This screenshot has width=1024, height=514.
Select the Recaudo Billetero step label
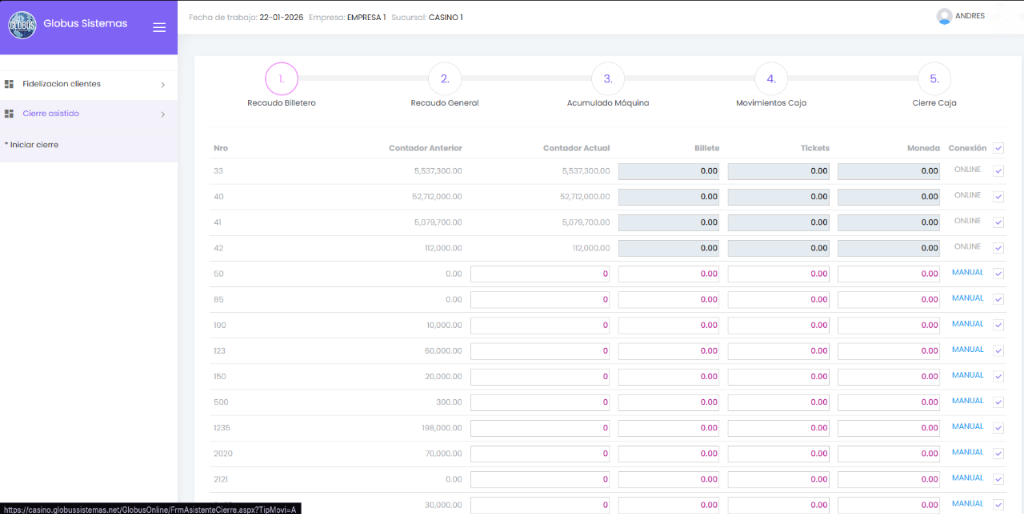click(281, 103)
